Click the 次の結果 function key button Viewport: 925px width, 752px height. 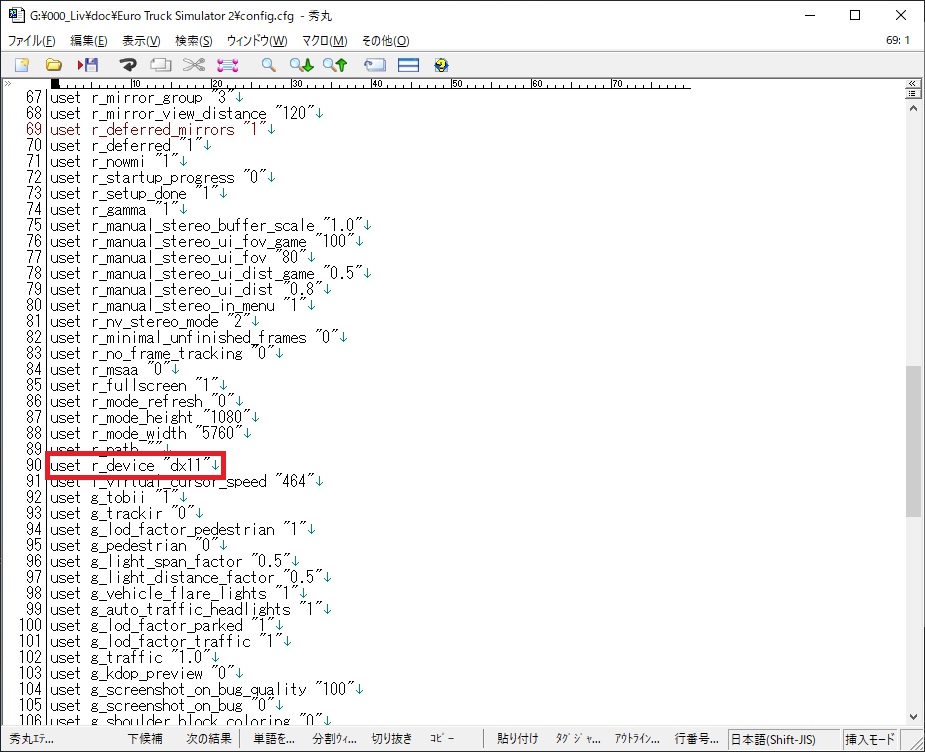pyautogui.click(x=208, y=738)
